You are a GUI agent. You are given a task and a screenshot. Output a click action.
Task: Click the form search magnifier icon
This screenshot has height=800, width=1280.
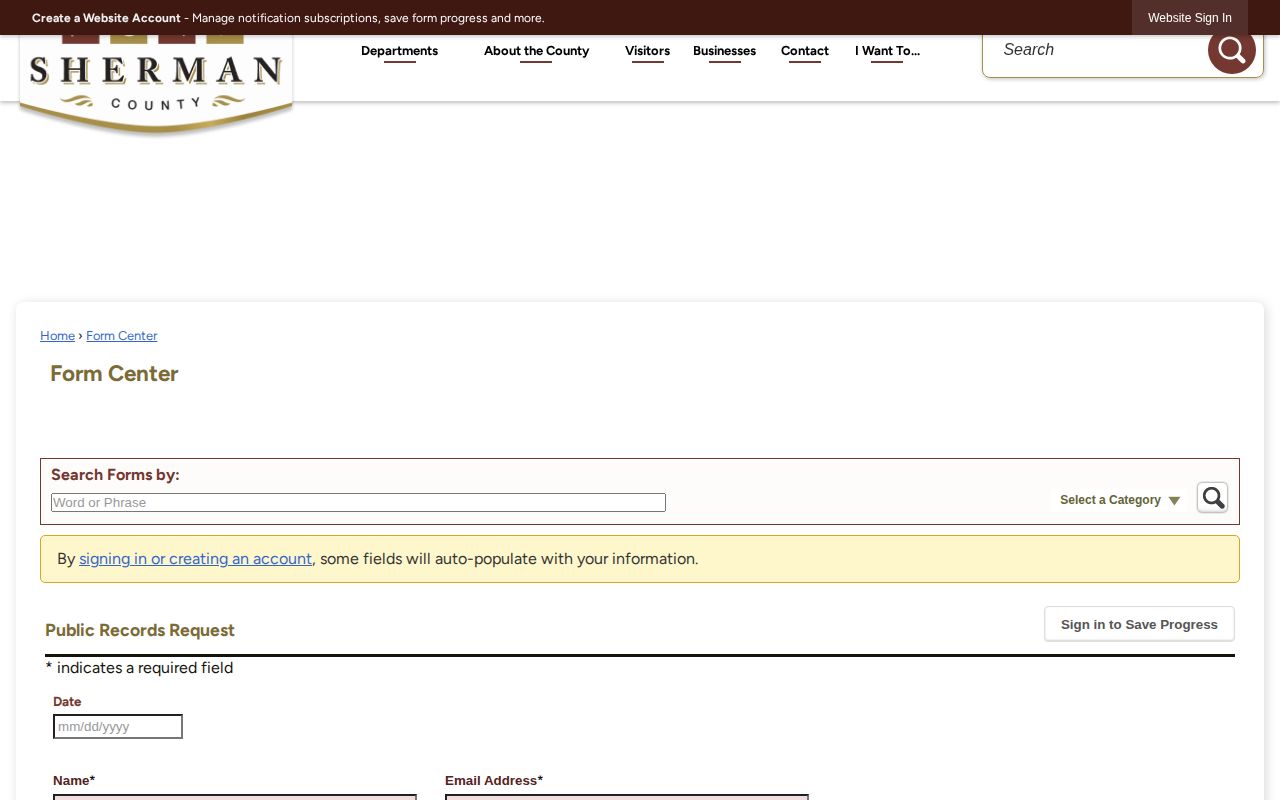click(x=1212, y=497)
